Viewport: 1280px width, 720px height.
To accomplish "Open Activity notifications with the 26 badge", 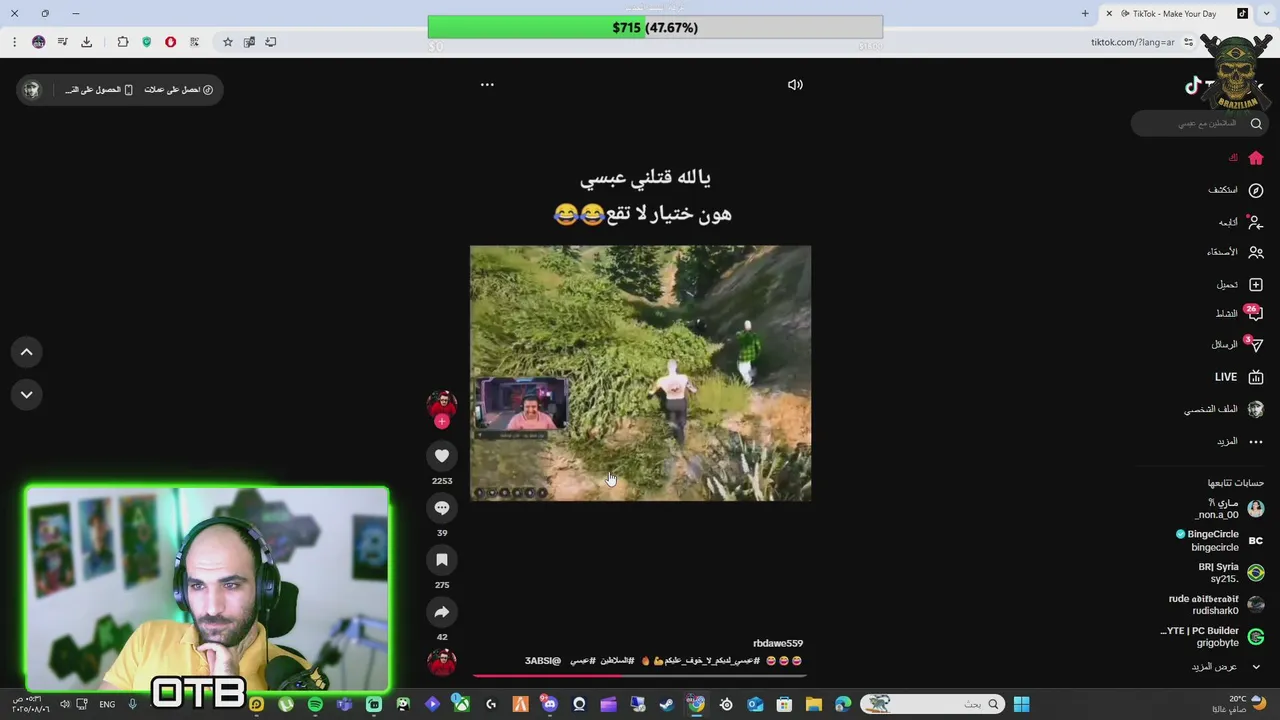I will coord(1240,314).
